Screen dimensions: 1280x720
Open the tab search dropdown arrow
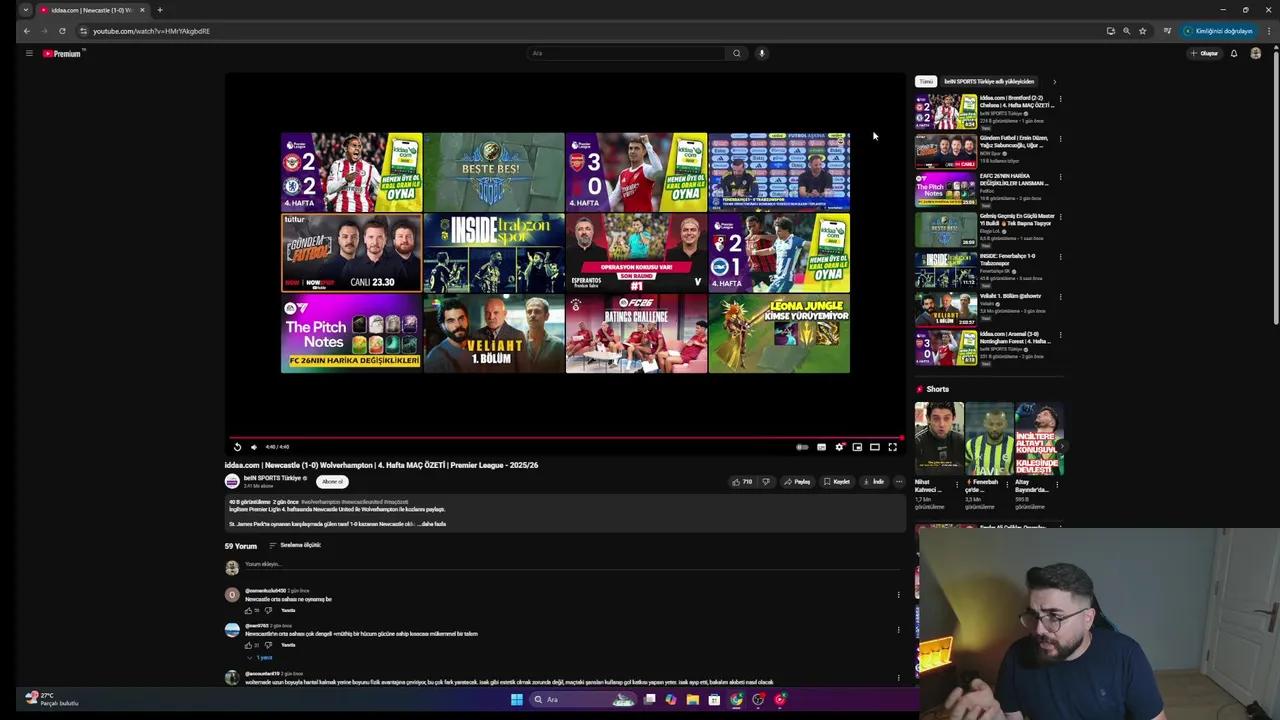(x=25, y=10)
